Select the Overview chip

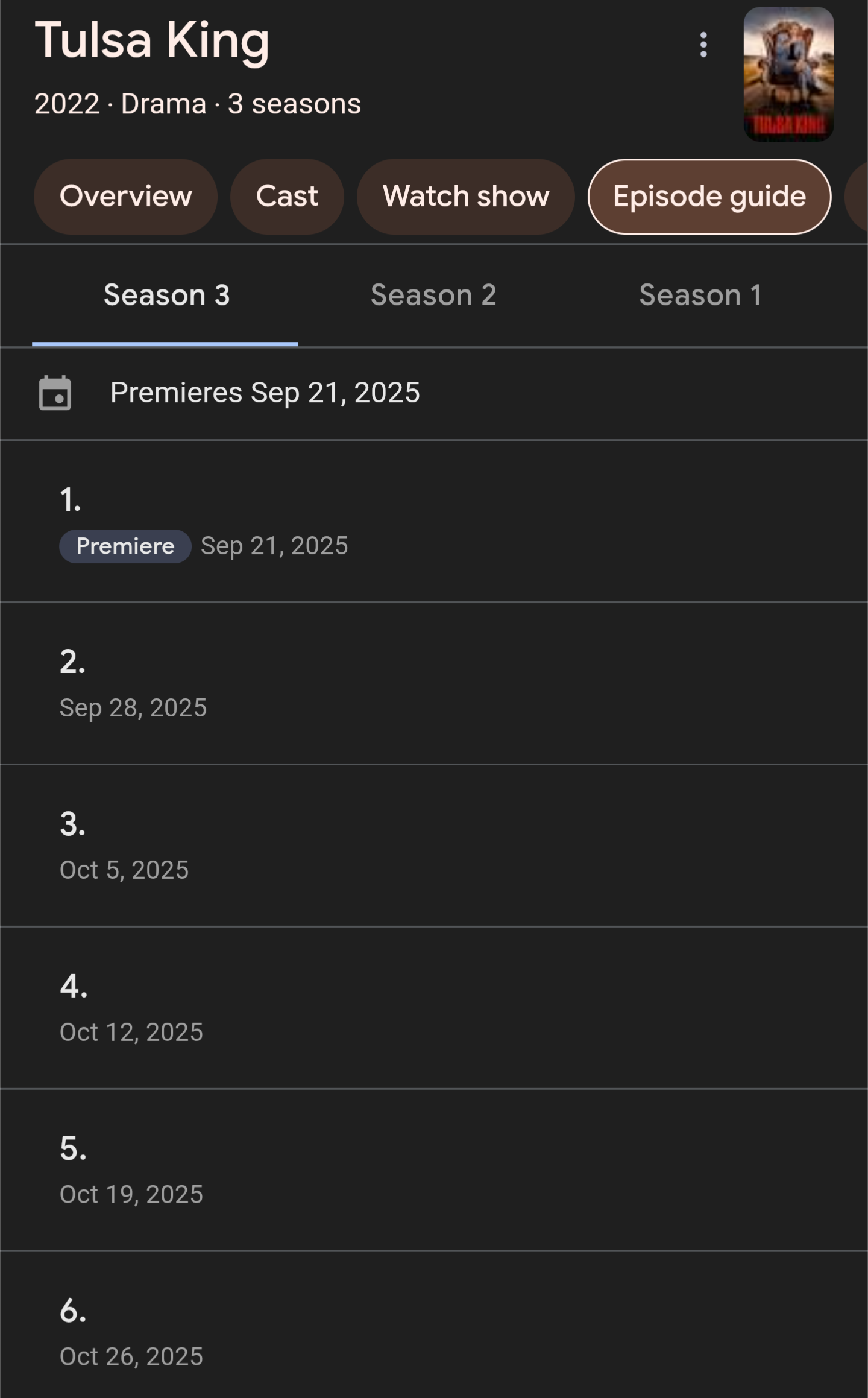click(x=125, y=197)
